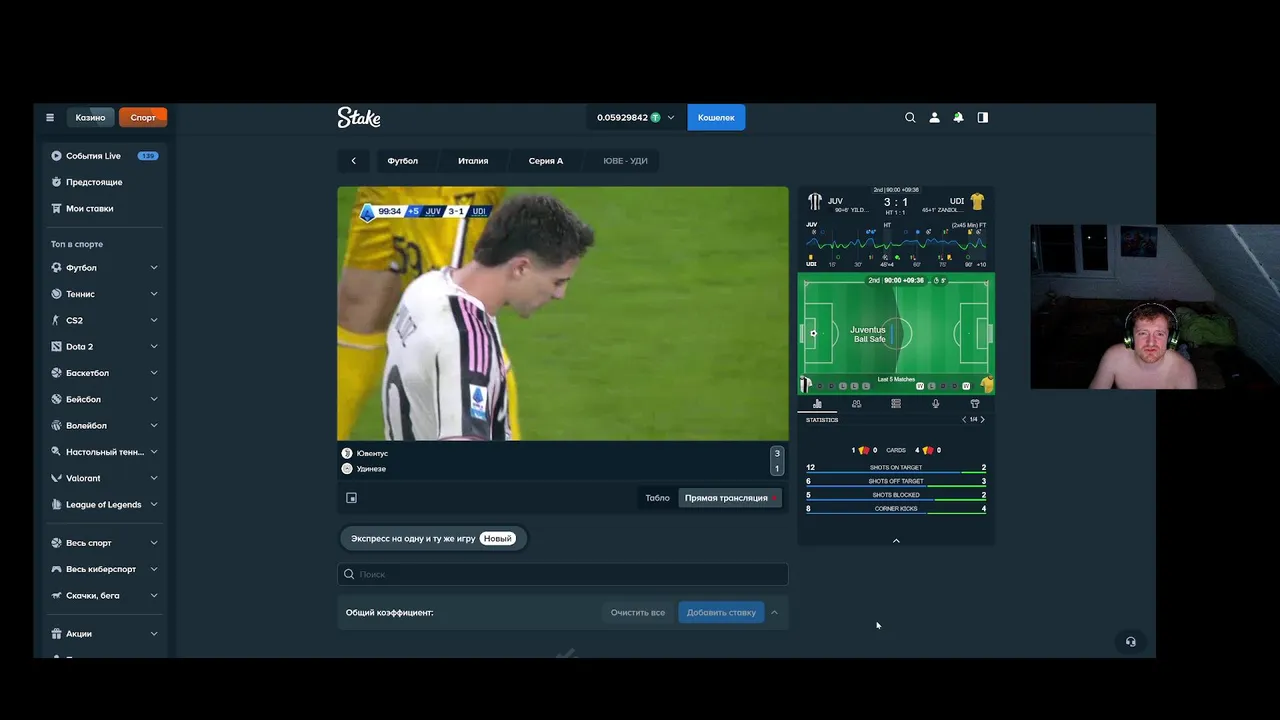Screen dimensions: 1280x720
Task: Expand the Теннис sidebar chevron
Action: 154,294
